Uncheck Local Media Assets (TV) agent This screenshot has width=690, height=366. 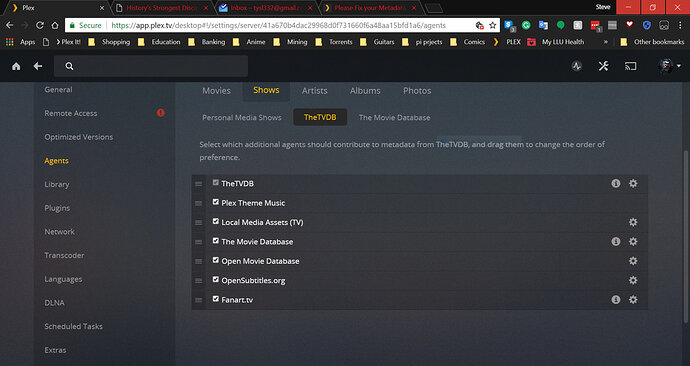pyautogui.click(x=216, y=221)
